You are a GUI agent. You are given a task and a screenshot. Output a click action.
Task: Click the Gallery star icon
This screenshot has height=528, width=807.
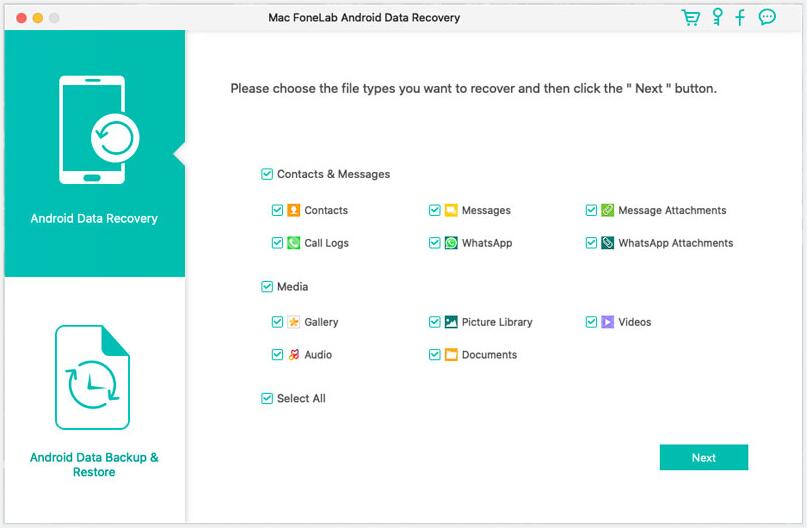pyautogui.click(x=294, y=322)
